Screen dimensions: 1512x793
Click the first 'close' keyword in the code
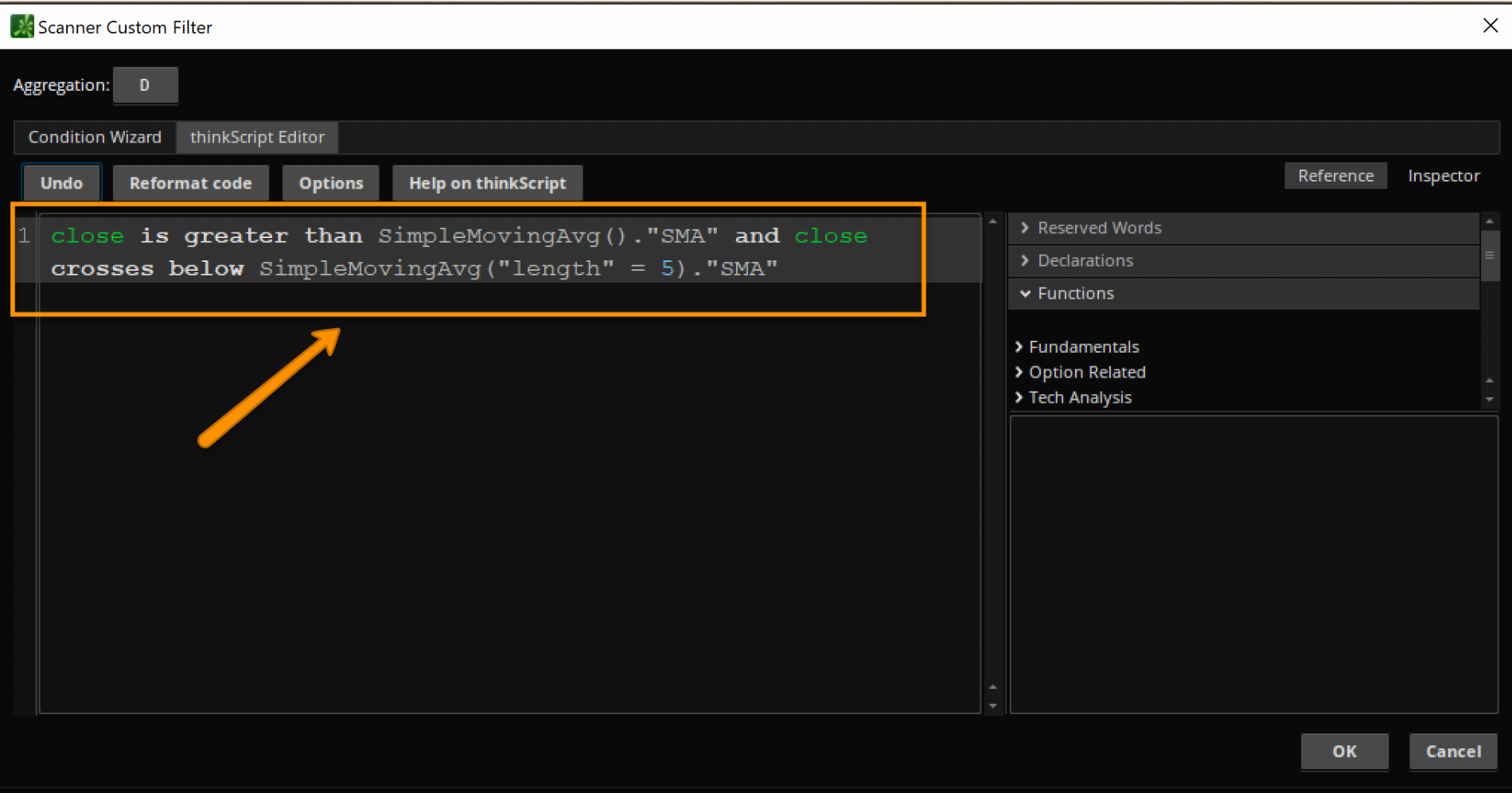pyautogui.click(x=88, y=236)
